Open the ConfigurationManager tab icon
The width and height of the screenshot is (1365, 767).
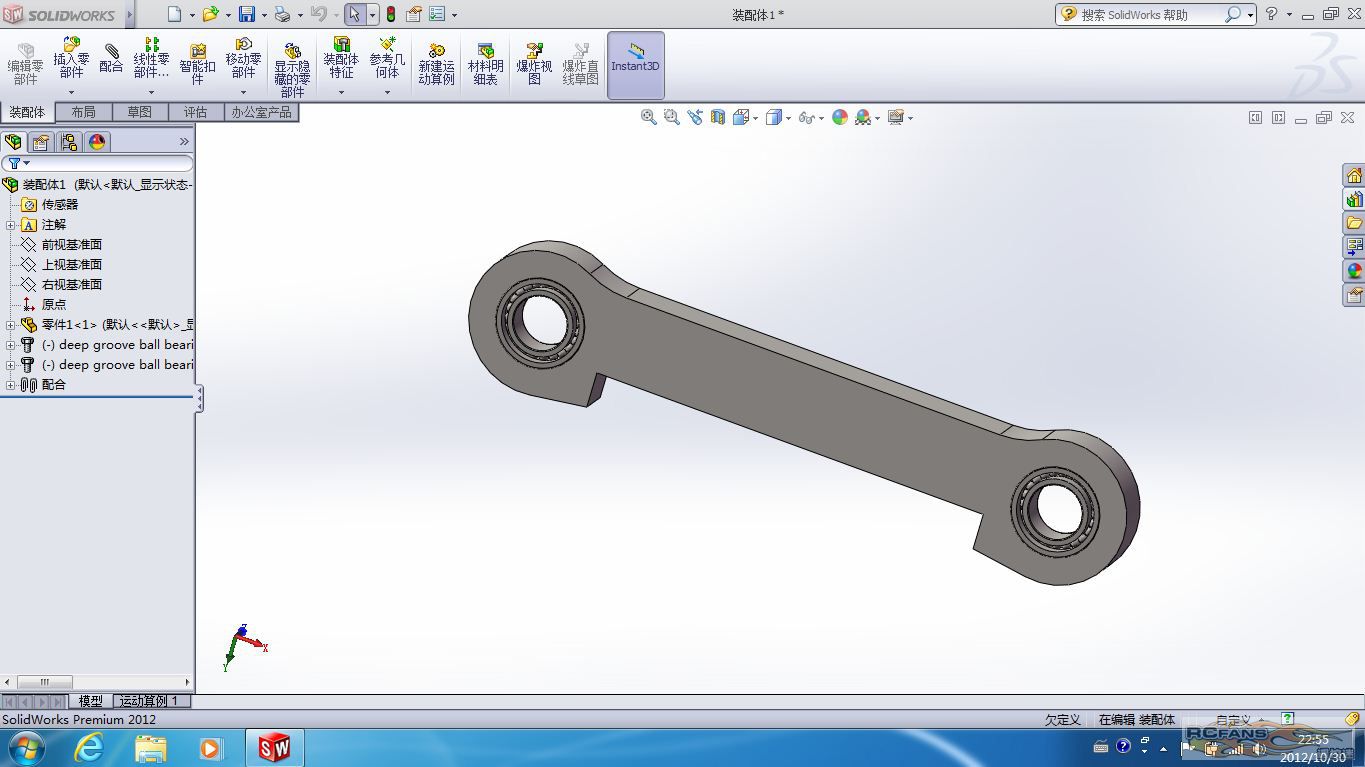tap(68, 142)
